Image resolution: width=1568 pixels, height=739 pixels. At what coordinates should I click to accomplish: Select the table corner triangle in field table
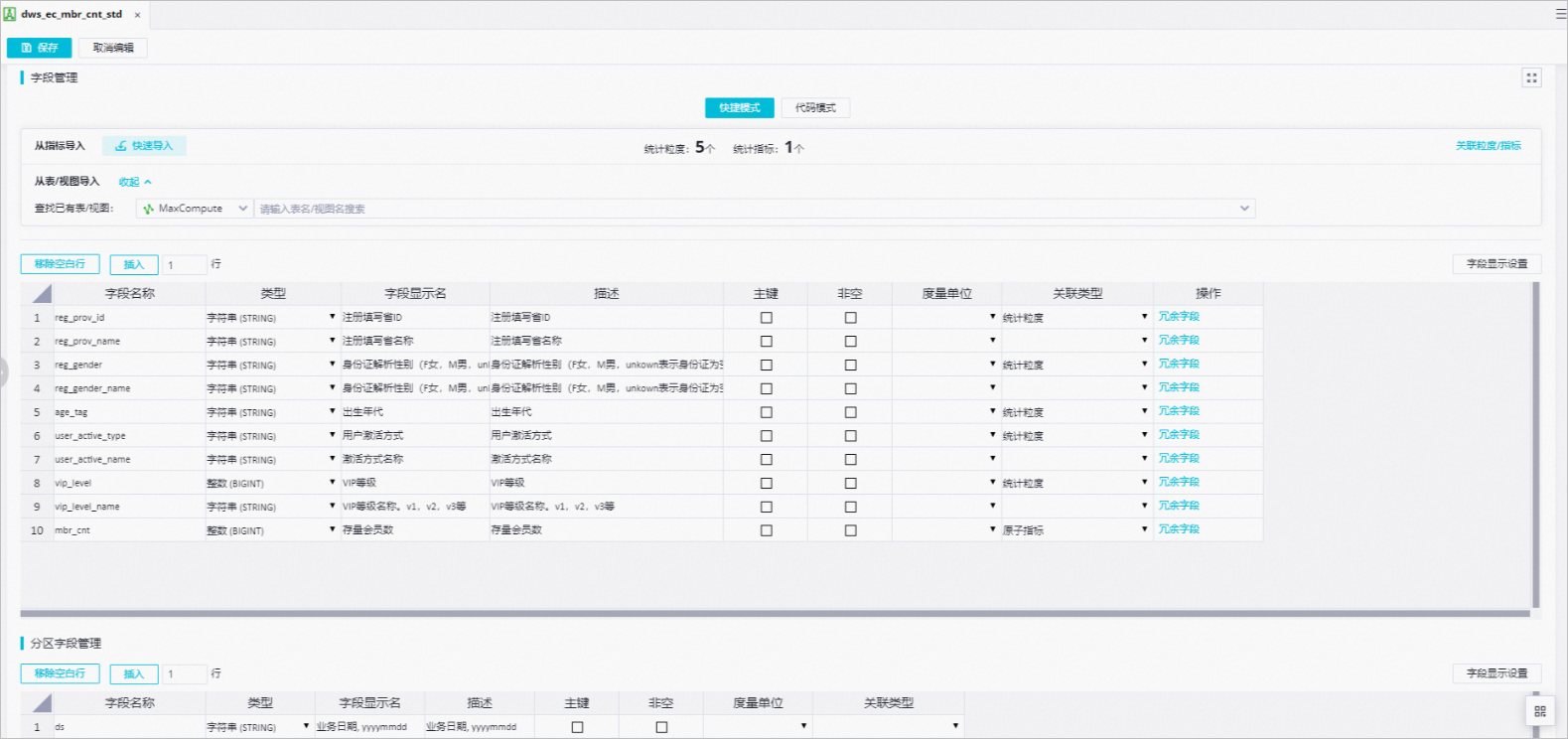click(42, 293)
